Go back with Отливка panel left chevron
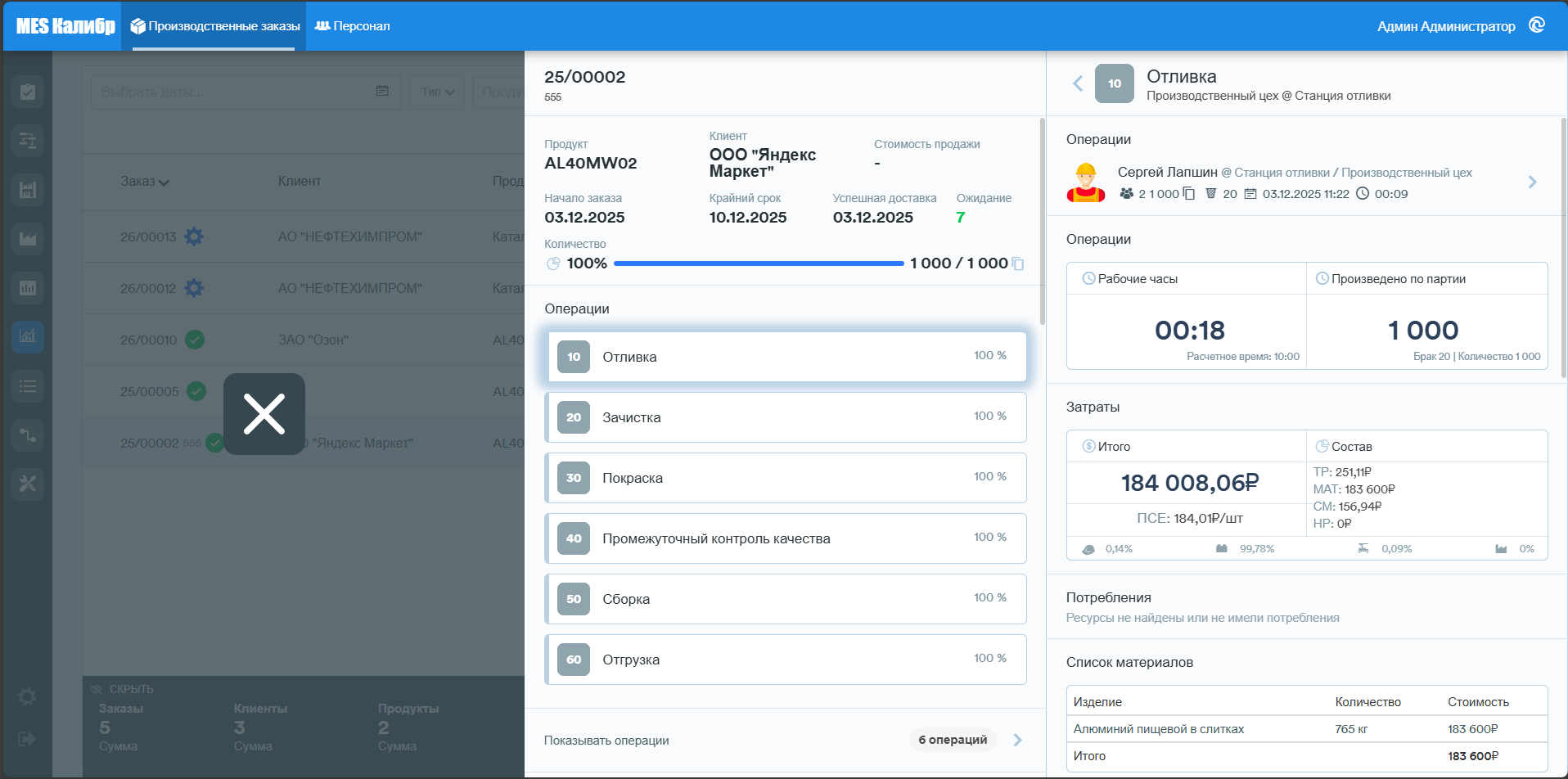Image resolution: width=1568 pixels, height=779 pixels. point(1078,83)
